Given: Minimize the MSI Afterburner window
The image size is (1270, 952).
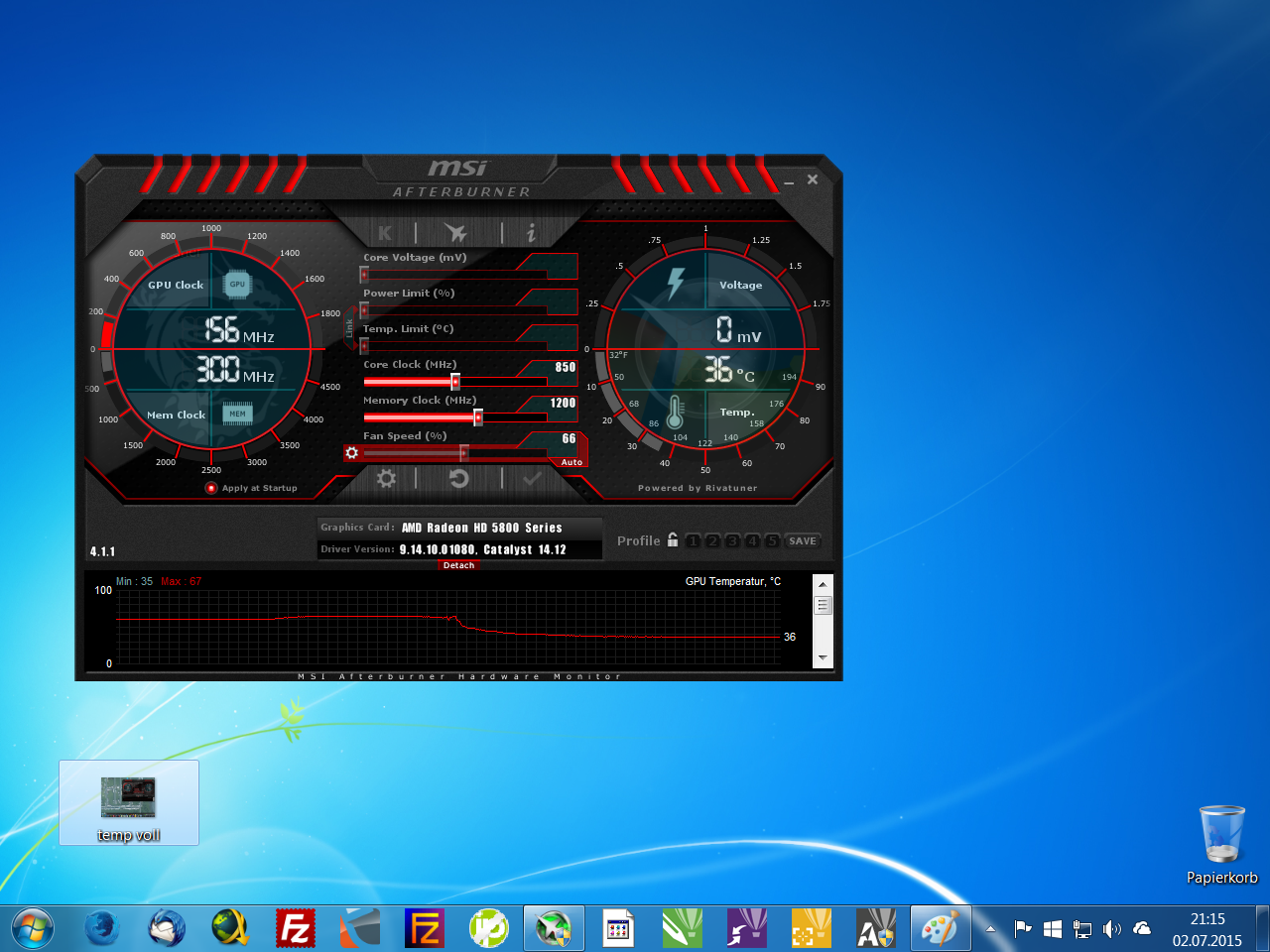Looking at the screenshot, I should [x=789, y=181].
